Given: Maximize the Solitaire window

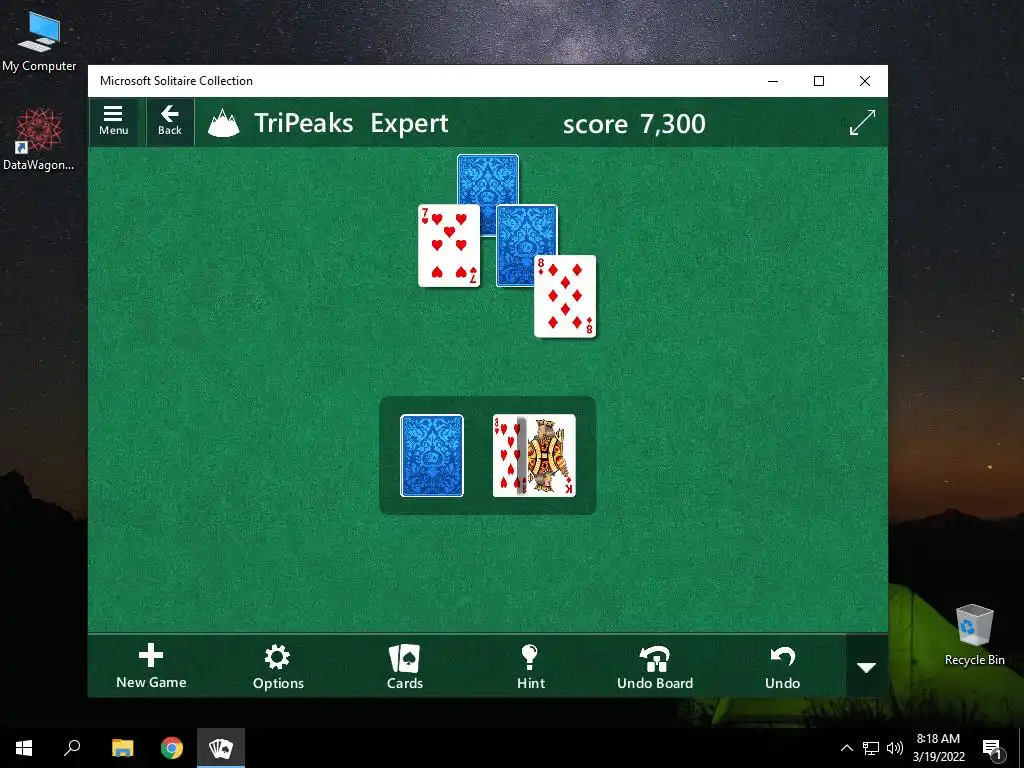Looking at the screenshot, I should click(819, 81).
